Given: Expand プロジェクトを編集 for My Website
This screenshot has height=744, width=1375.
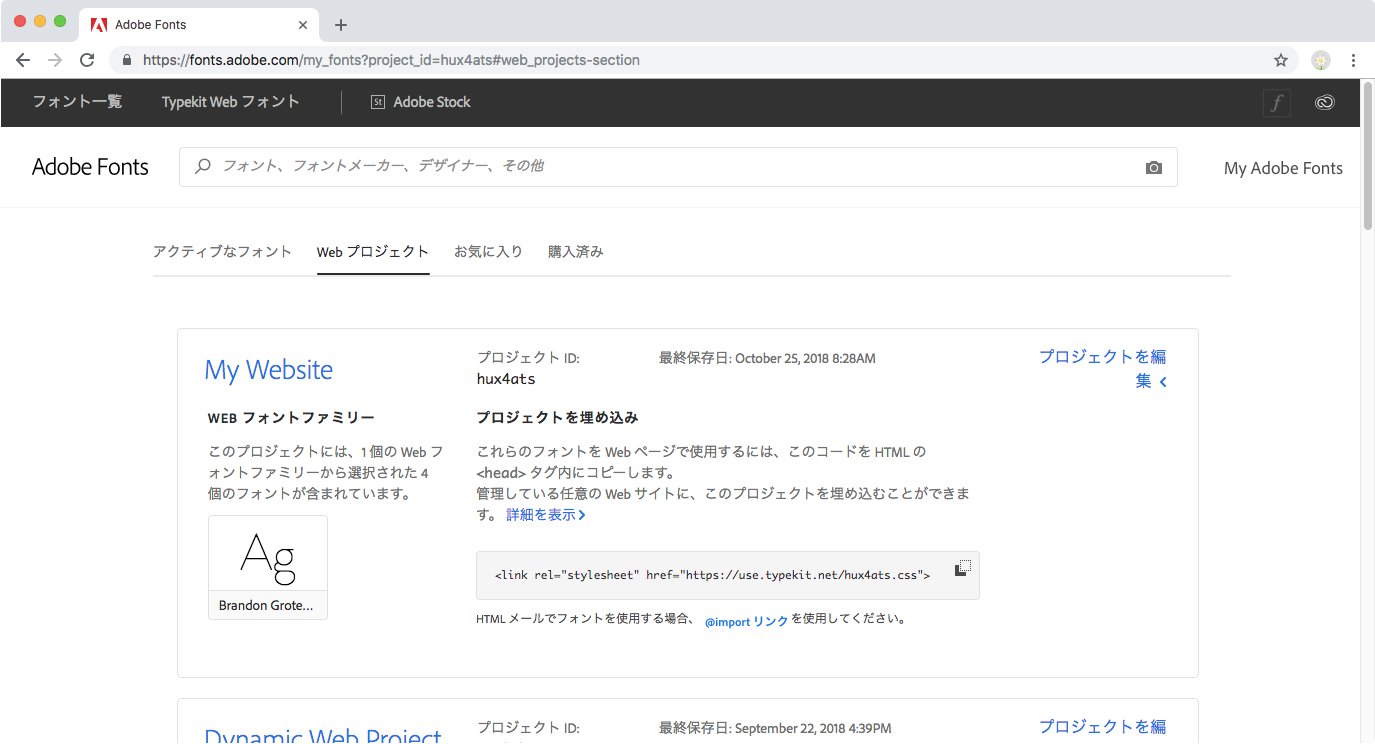Looking at the screenshot, I should click(x=1103, y=368).
